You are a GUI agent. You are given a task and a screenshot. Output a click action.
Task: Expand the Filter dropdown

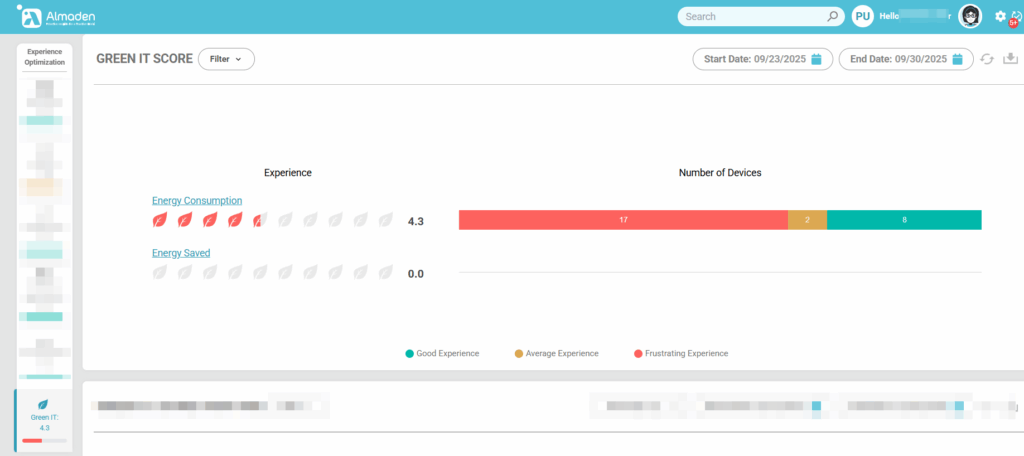[226, 59]
